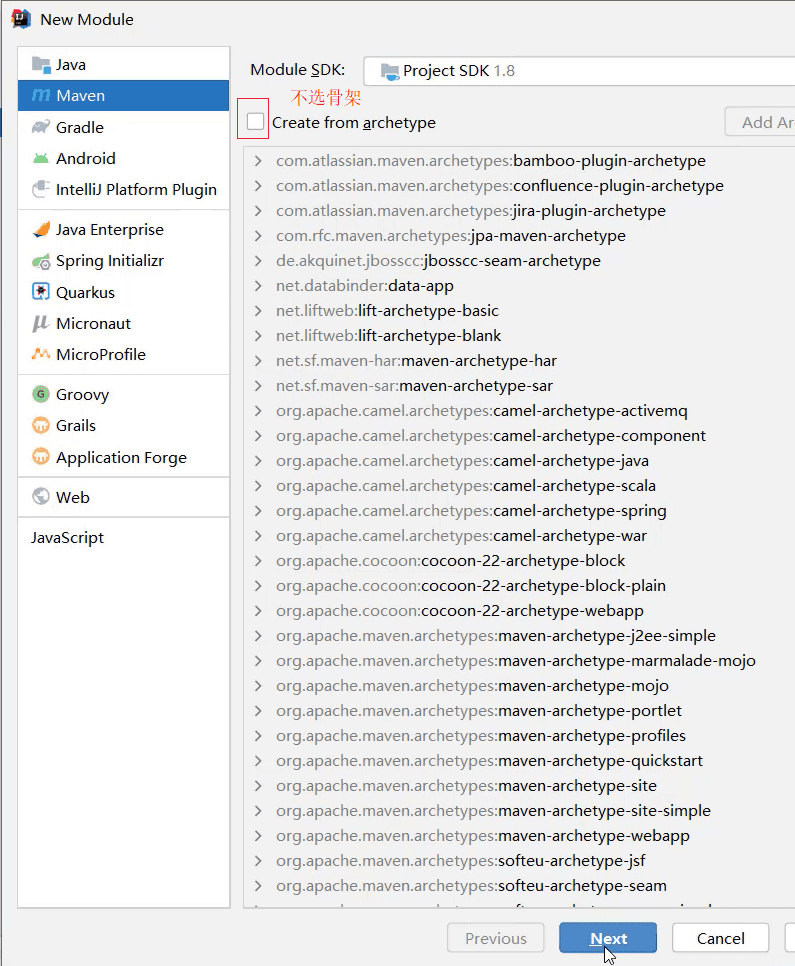Select Java Enterprise in the module list
This screenshot has height=966, width=795.
[x=109, y=230]
